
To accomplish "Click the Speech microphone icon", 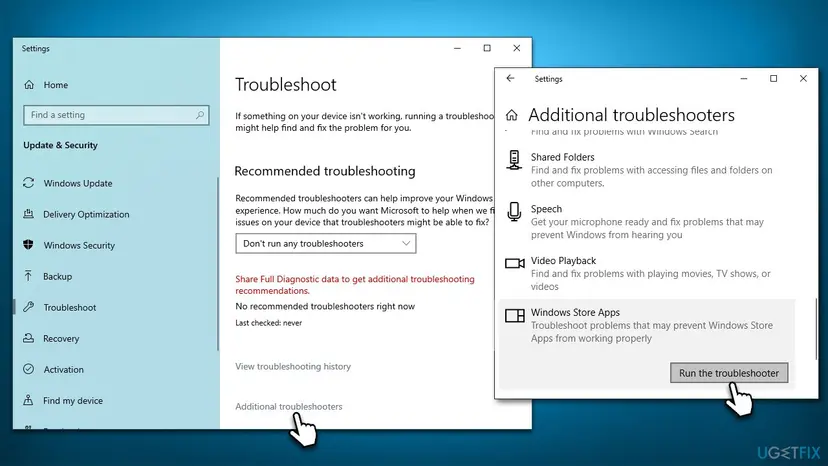I will click(514, 212).
